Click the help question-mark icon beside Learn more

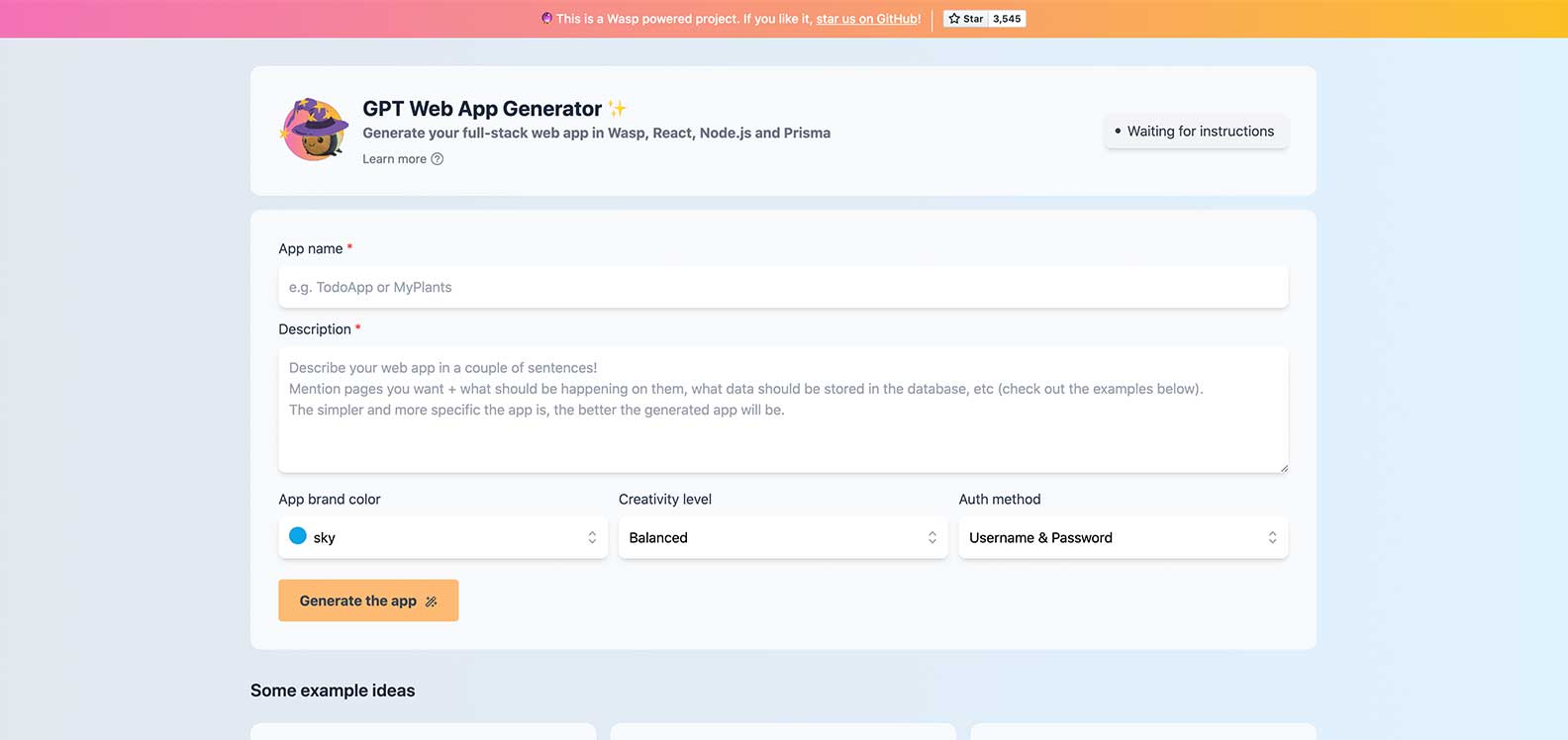click(438, 159)
